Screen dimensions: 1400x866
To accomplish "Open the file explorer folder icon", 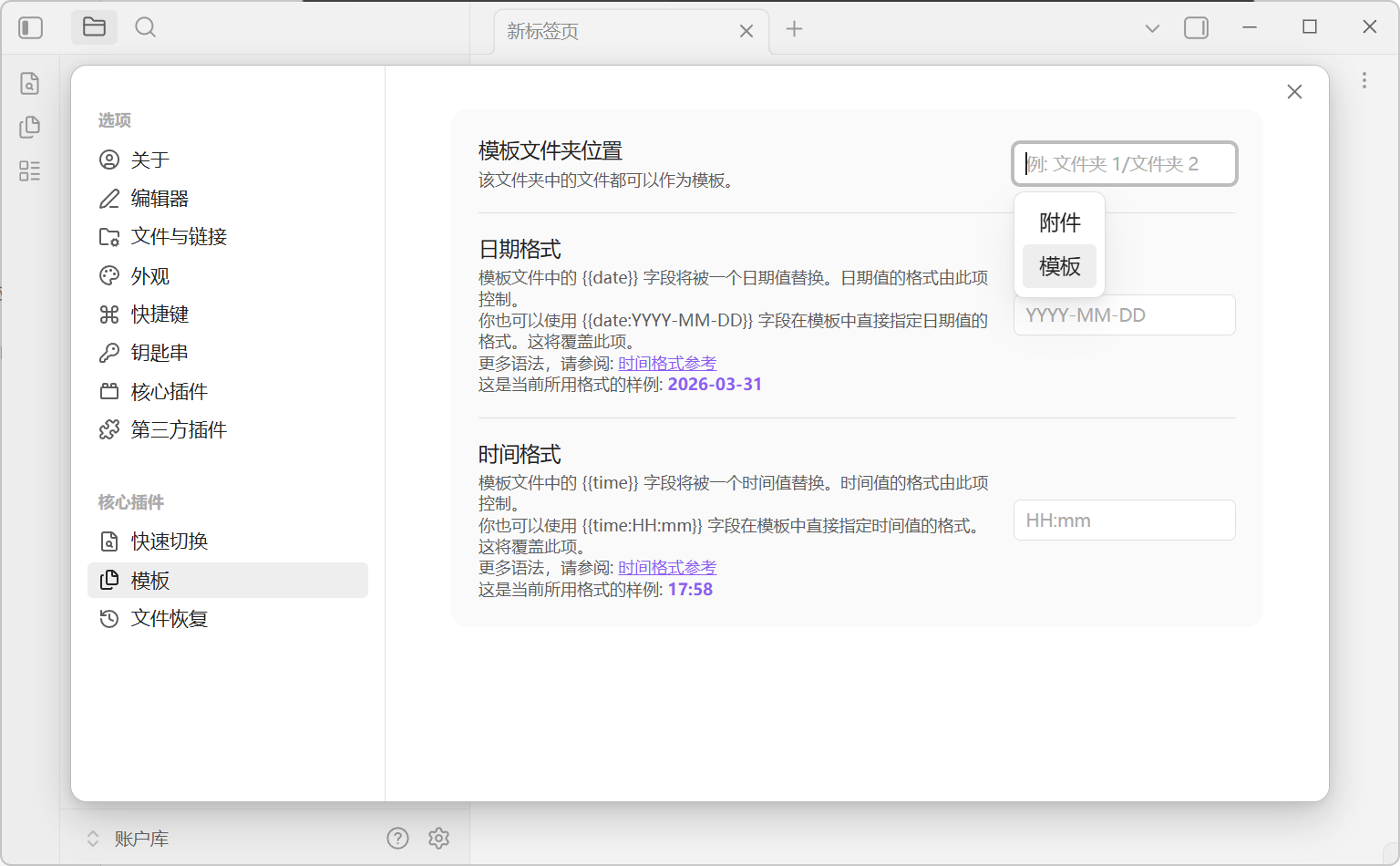I will pyautogui.click(x=94, y=27).
